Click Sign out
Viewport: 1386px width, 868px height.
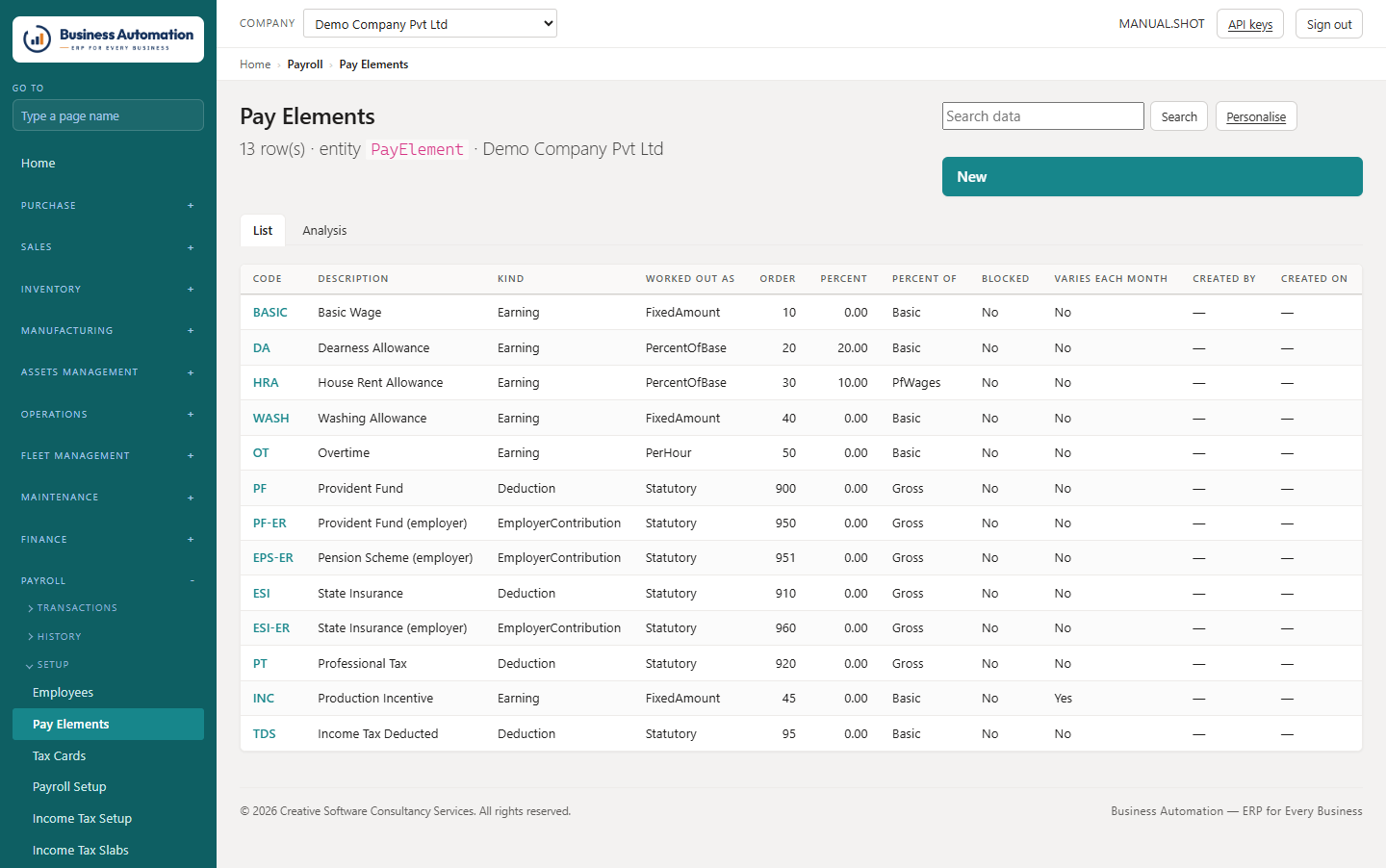pos(1329,24)
